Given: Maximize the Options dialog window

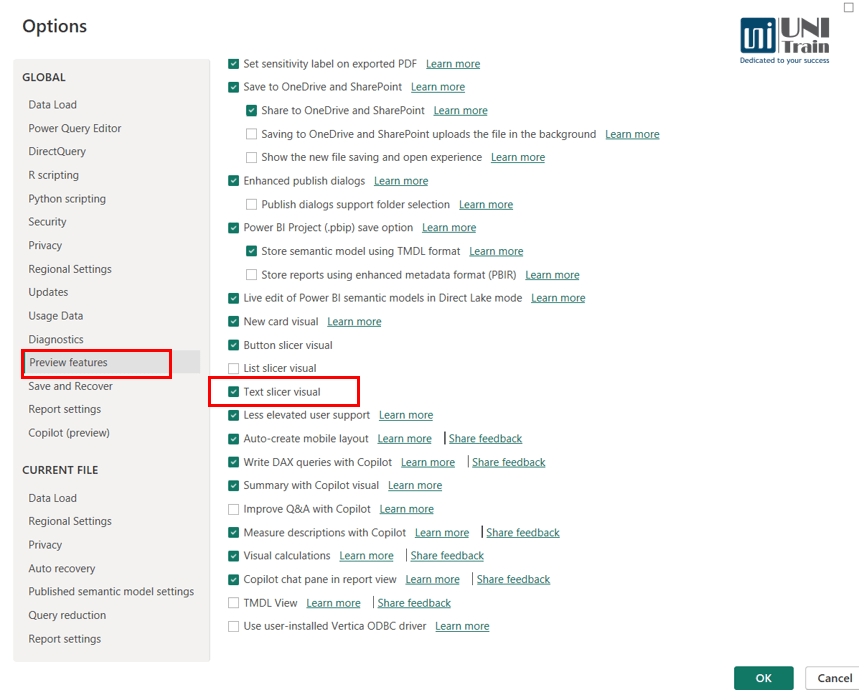Looking at the screenshot, I should pyautogui.click(x=848, y=7).
